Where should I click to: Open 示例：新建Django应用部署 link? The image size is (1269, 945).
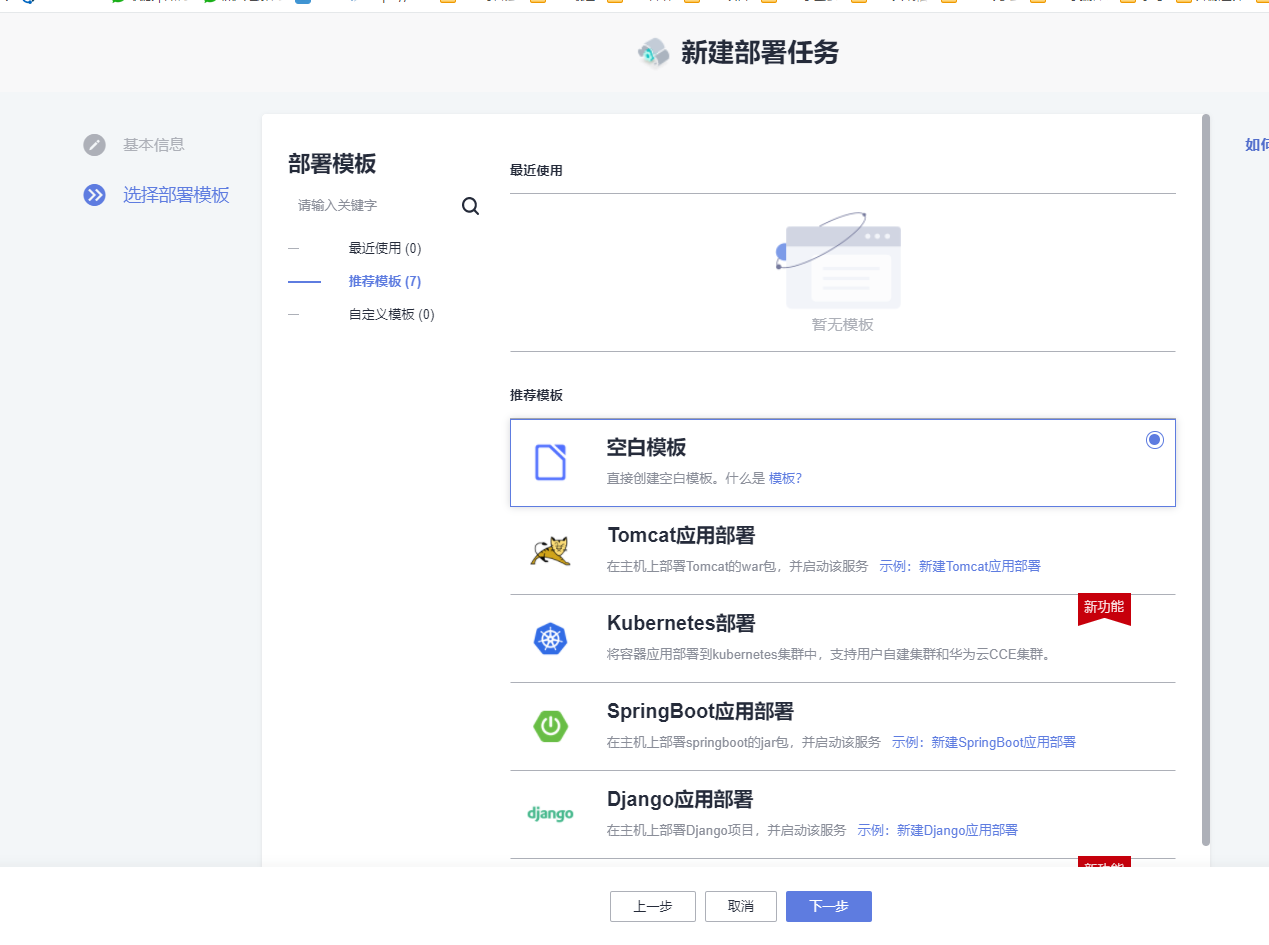tap(937, 830)
